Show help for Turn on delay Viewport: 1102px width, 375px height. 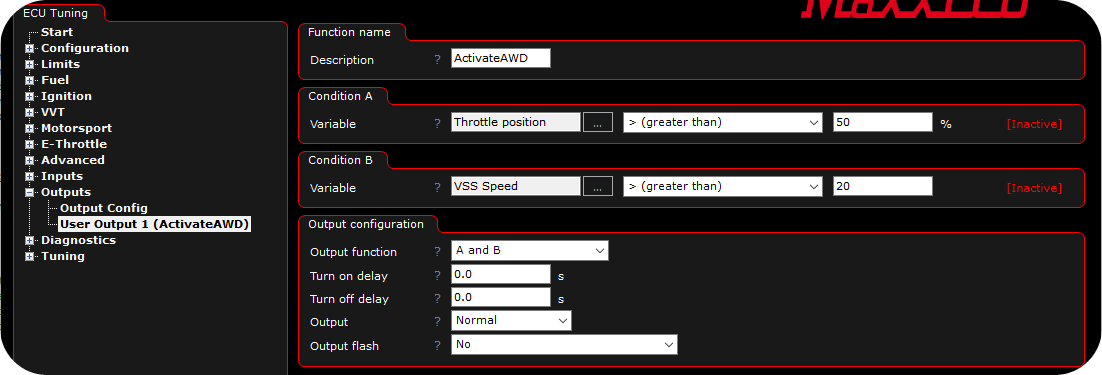[x=437, y=275]
